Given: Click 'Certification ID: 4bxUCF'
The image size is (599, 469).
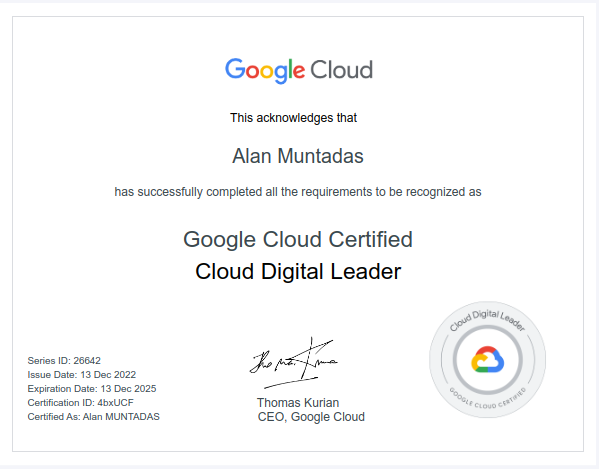Looking at the screenshot, I should point(81,403).
